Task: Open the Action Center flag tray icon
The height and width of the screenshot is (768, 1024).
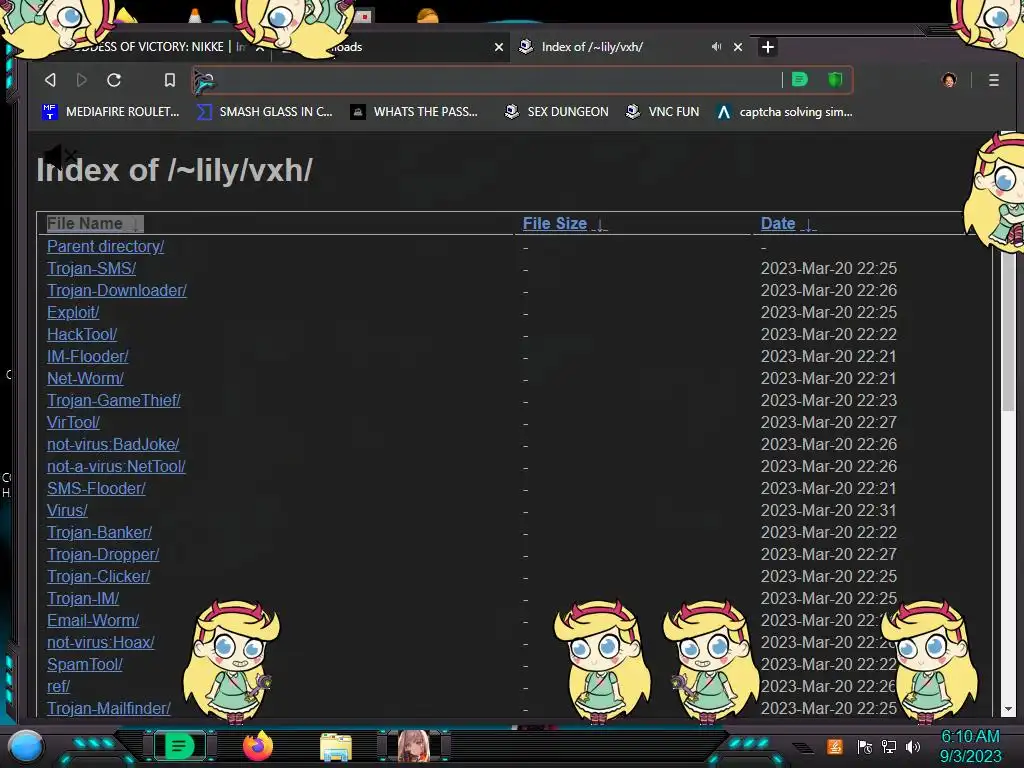Action: pyautogui.click(x=865, y=746)
